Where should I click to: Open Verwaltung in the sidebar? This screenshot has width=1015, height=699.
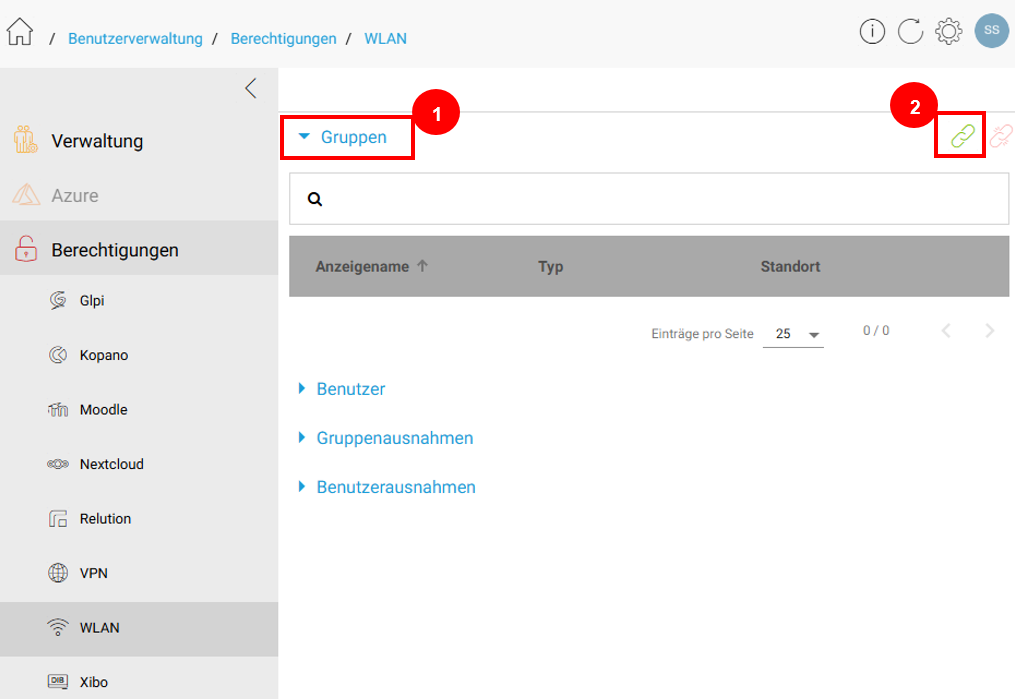97,141
